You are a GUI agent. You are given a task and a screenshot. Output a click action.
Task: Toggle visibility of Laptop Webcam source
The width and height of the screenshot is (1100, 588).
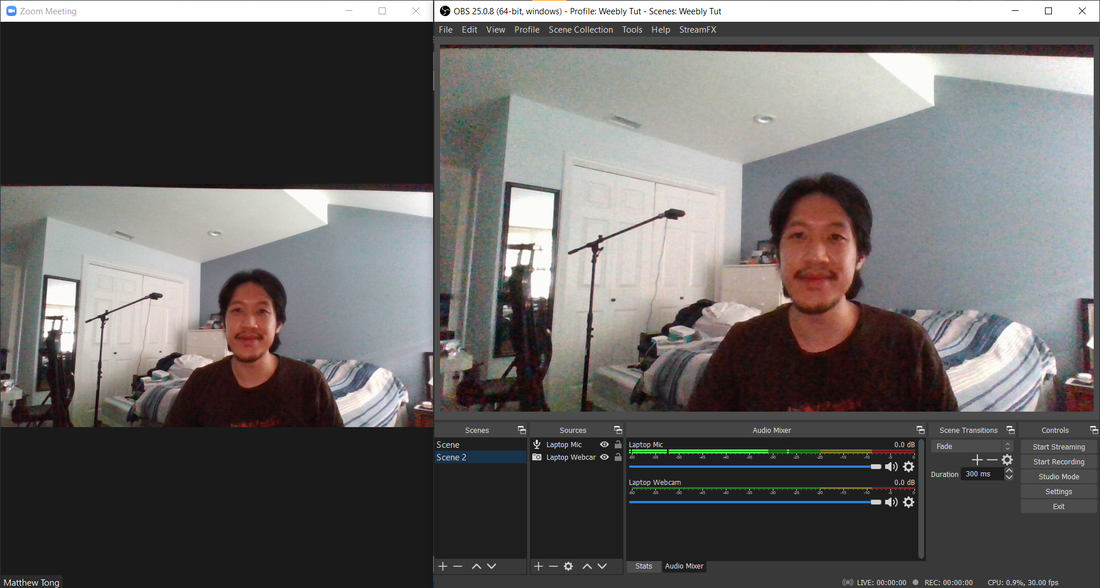[604, 457]
